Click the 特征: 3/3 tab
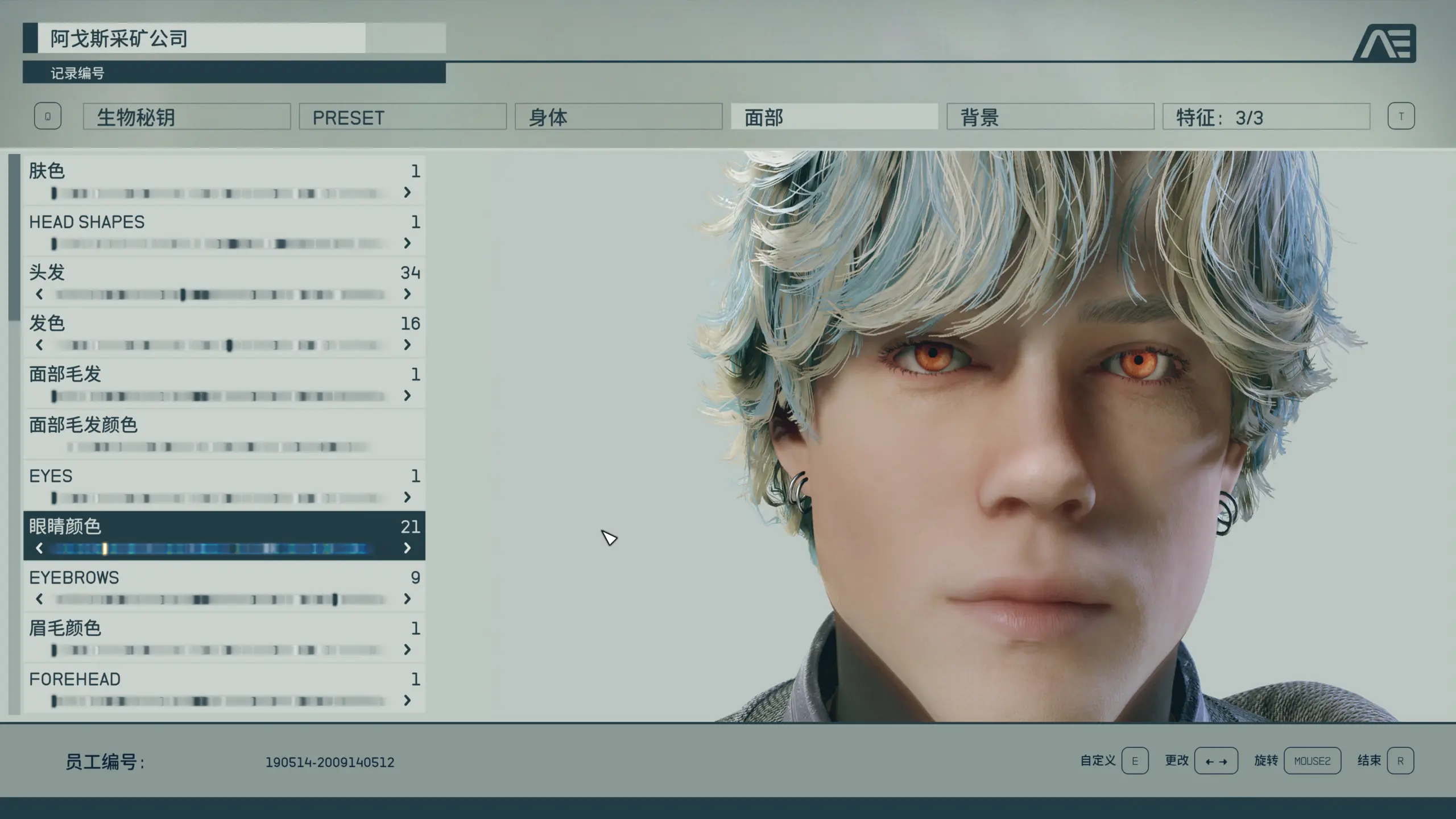This screenshot has width=1456, height=819. tap(1266, 117)
